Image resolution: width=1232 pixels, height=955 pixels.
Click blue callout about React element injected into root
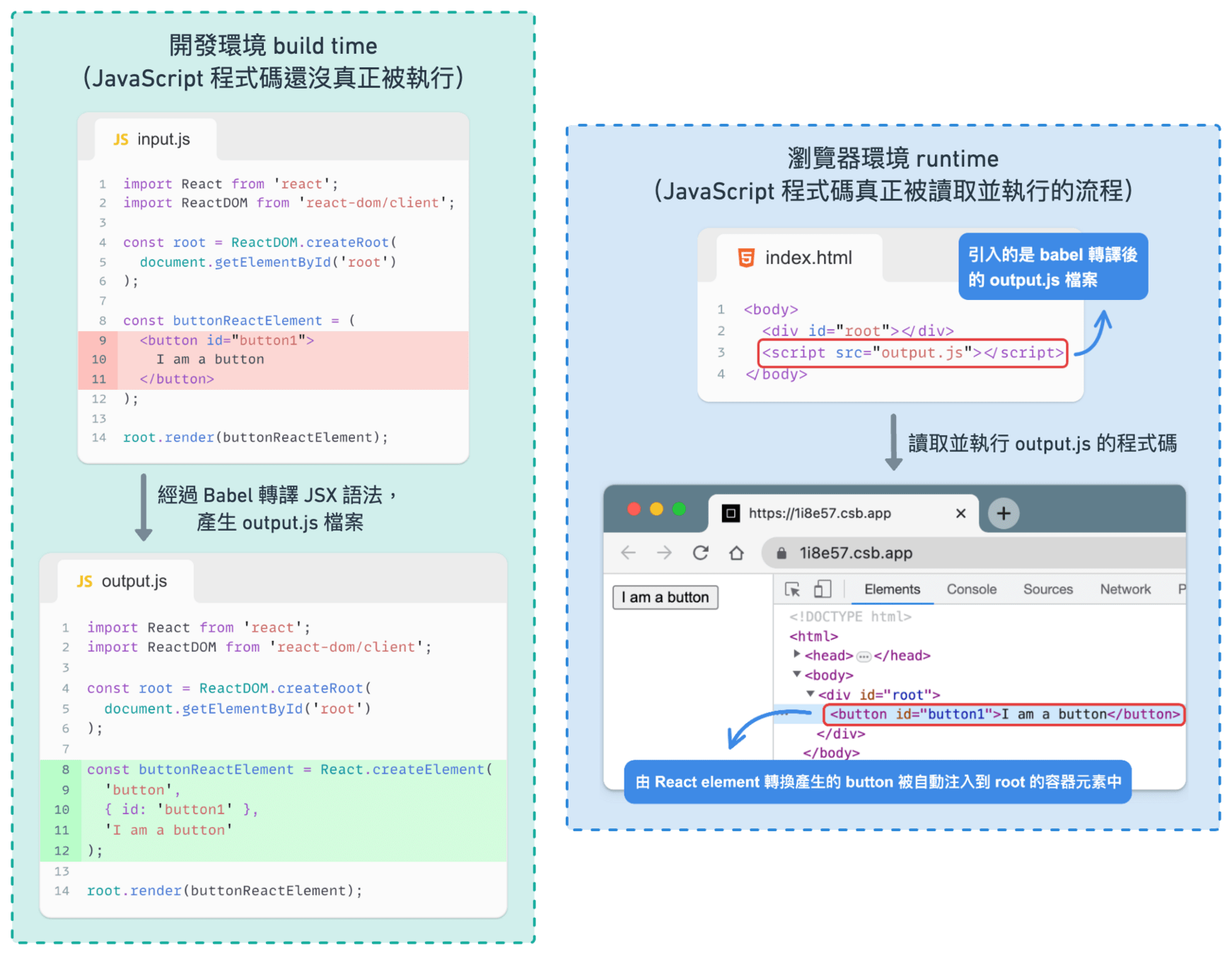coord(878,782)
